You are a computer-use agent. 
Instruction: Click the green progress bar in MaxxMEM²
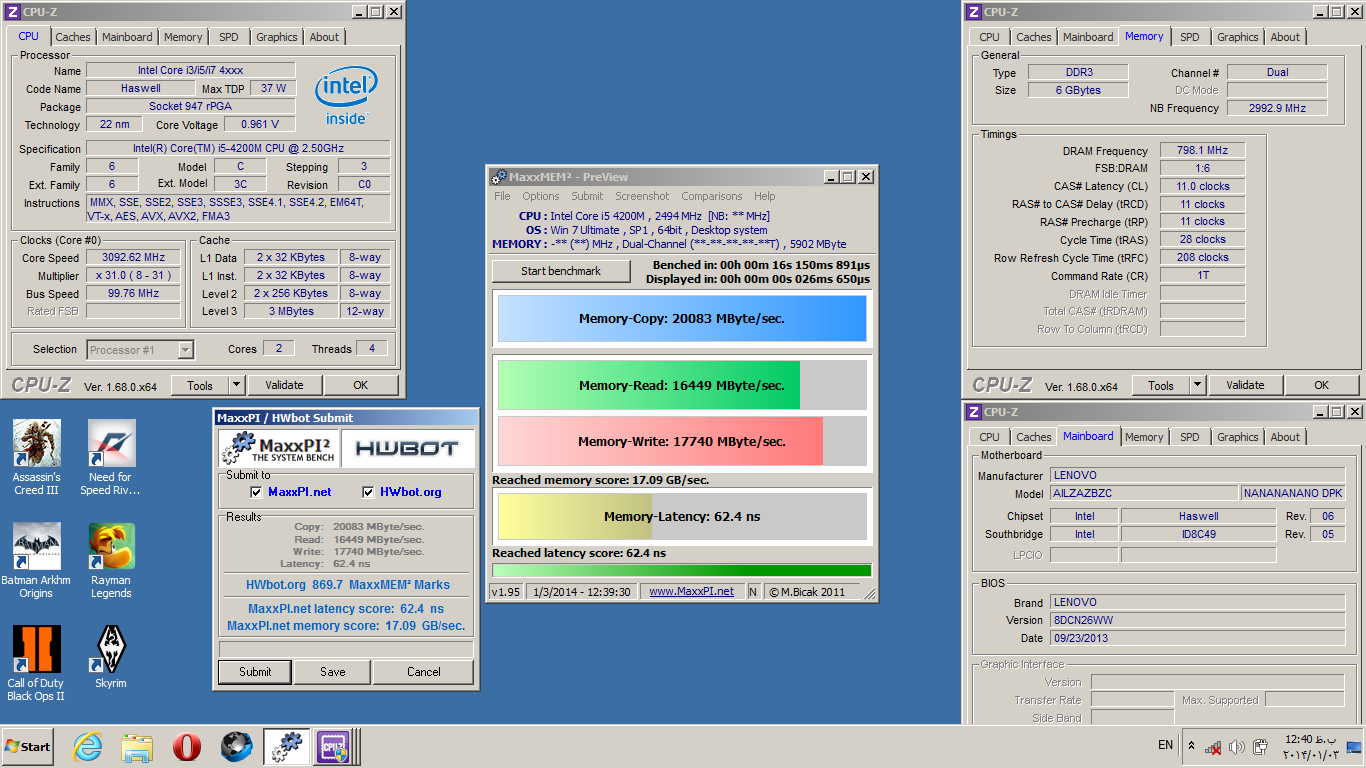pos(682,571)
